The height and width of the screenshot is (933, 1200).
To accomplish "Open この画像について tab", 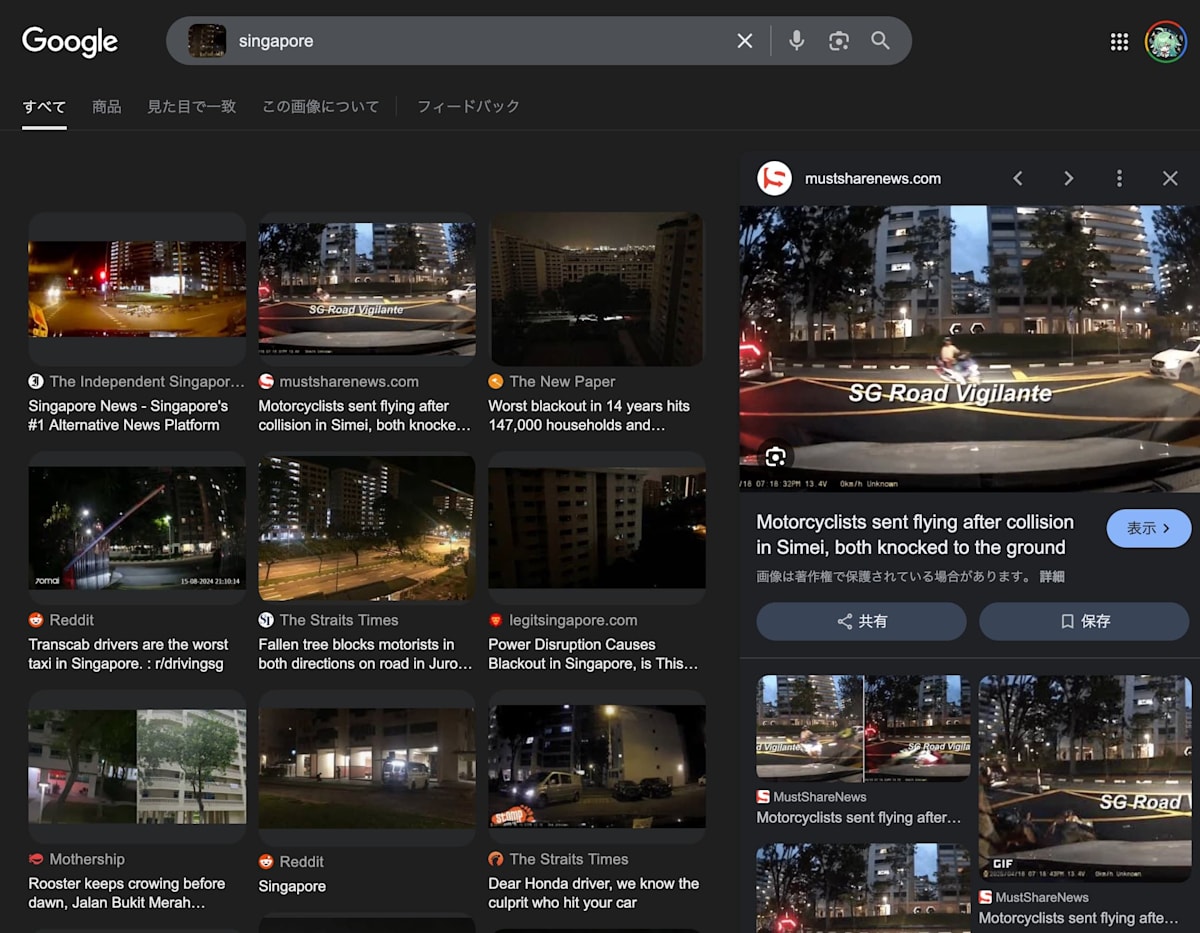I will click(x=320, y=106).
